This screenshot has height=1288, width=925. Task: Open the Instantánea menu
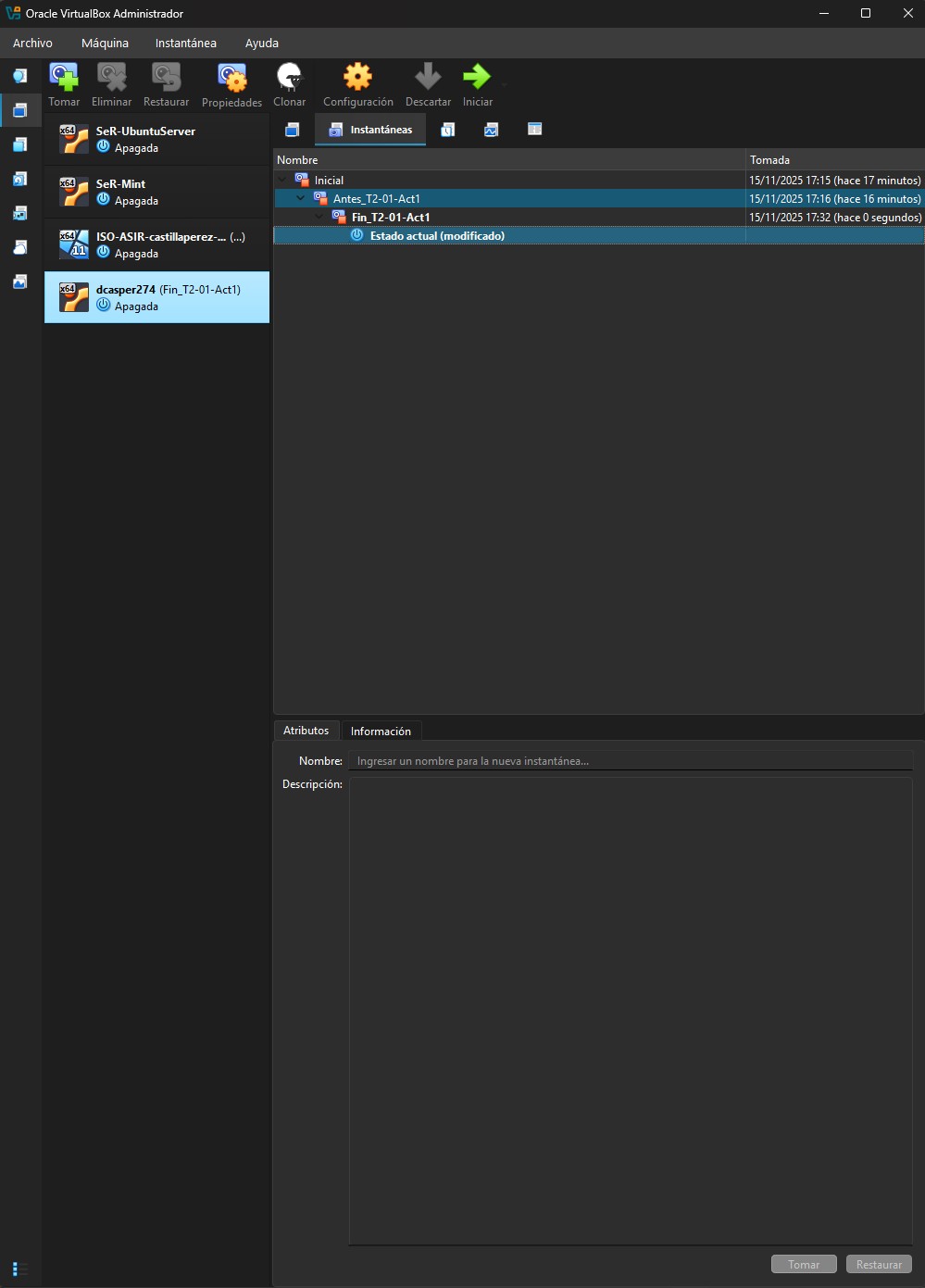tap(185, 44)
